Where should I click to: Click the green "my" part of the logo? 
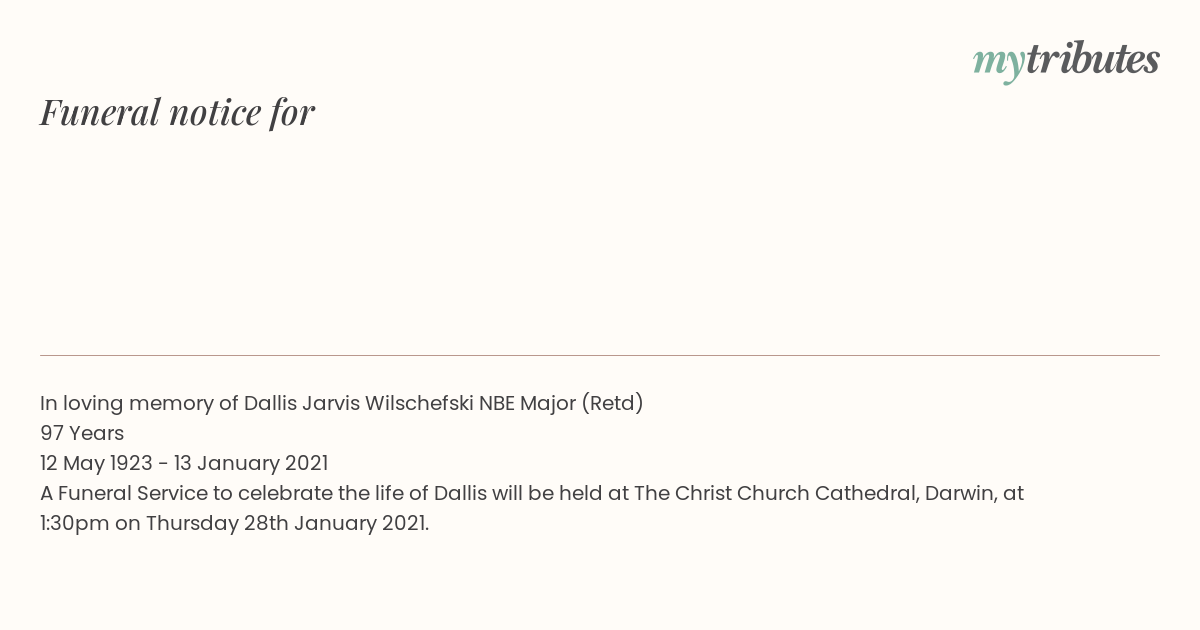pos(998,64)
